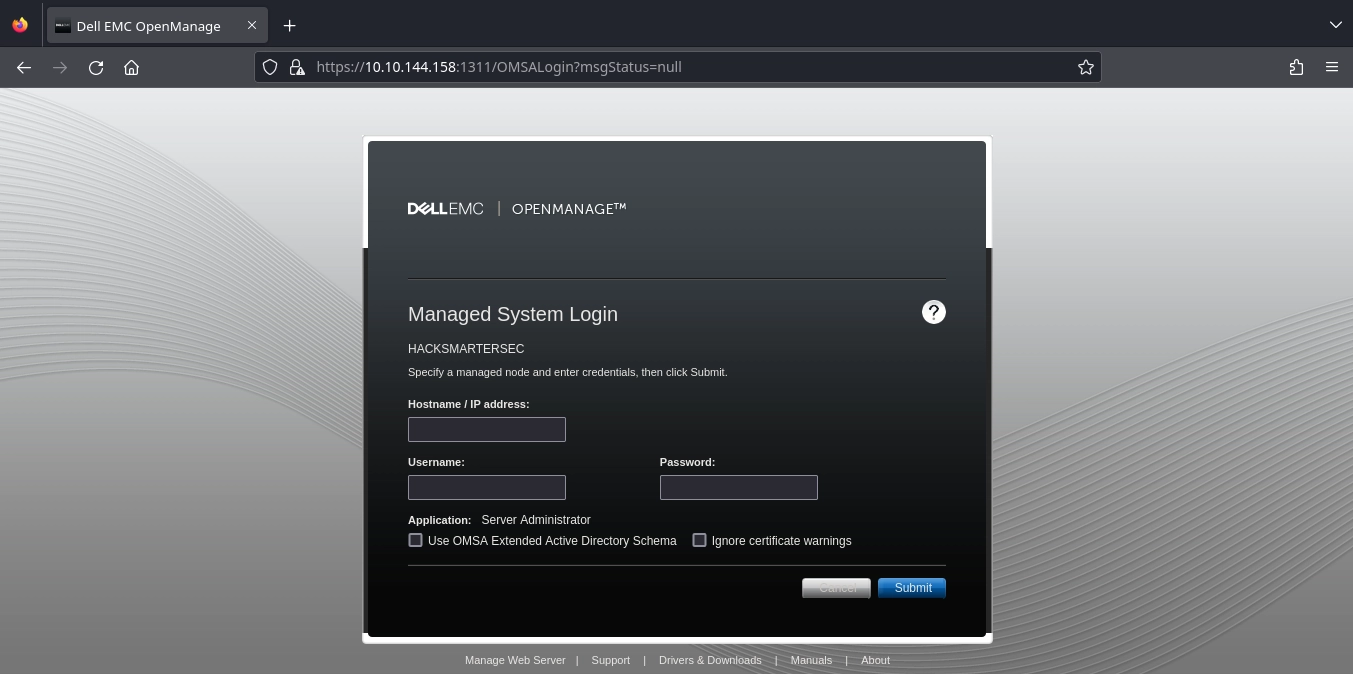Bookmark this page with the star icon

[x=1085, y=67]
